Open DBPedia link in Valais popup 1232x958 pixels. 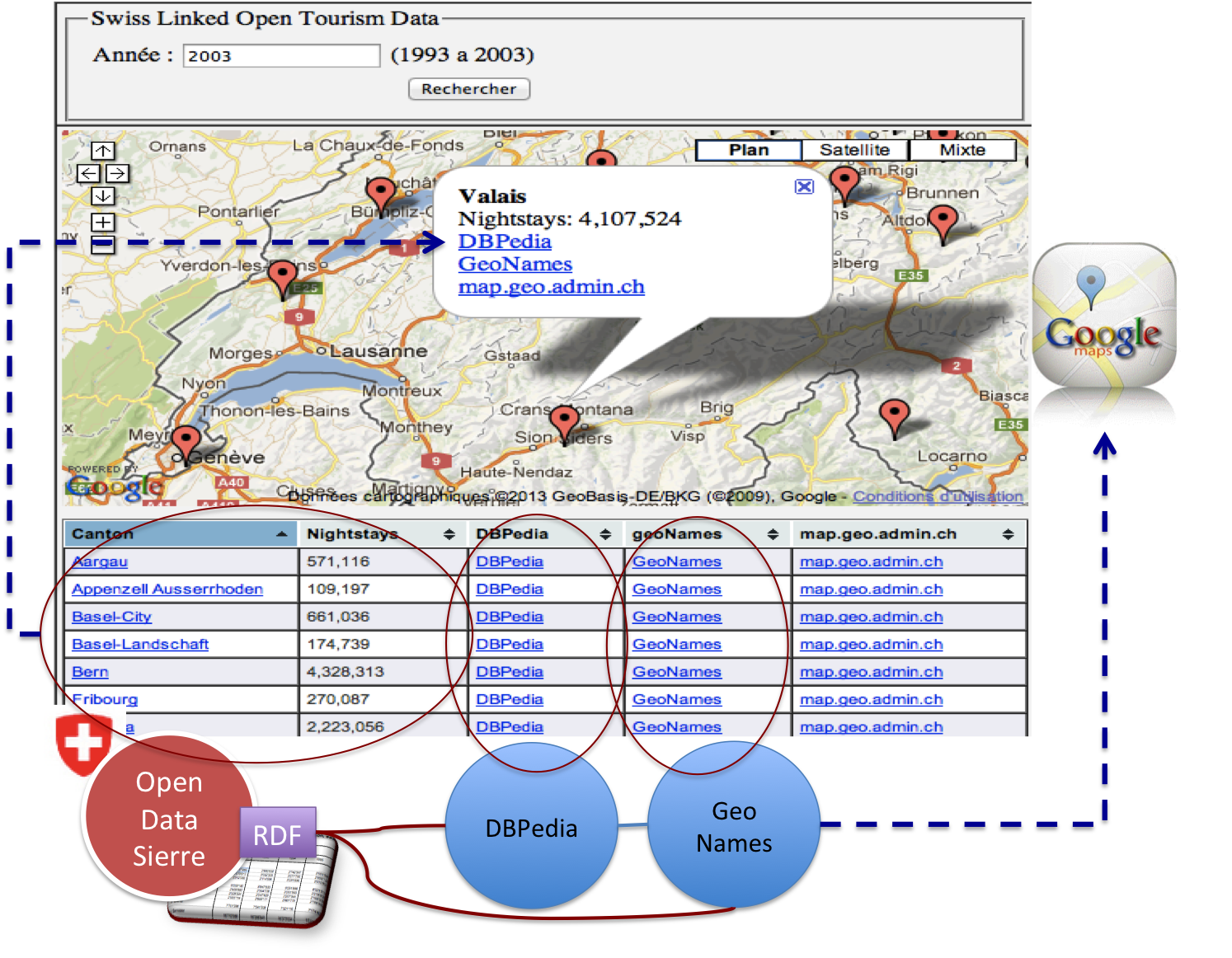pyautogui.click(x=505, y=242)
